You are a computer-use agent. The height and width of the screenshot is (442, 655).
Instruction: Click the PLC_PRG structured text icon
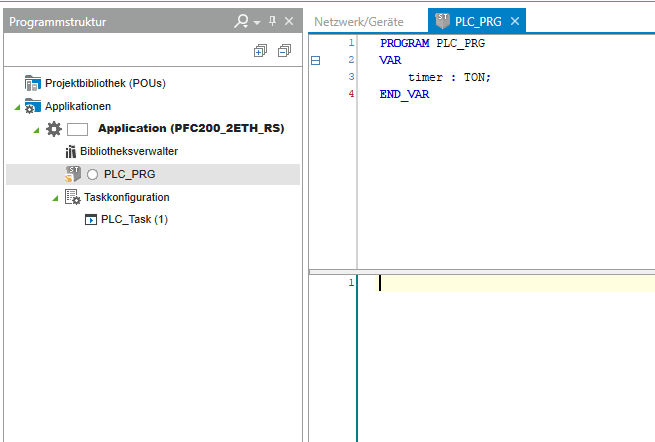click(73, 174)
